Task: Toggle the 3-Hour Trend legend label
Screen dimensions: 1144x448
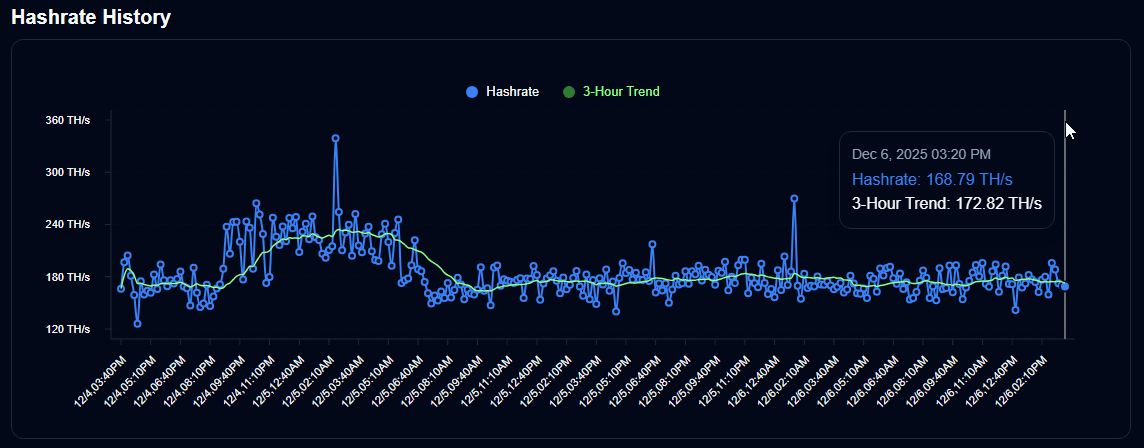Action: pos(621,92)
